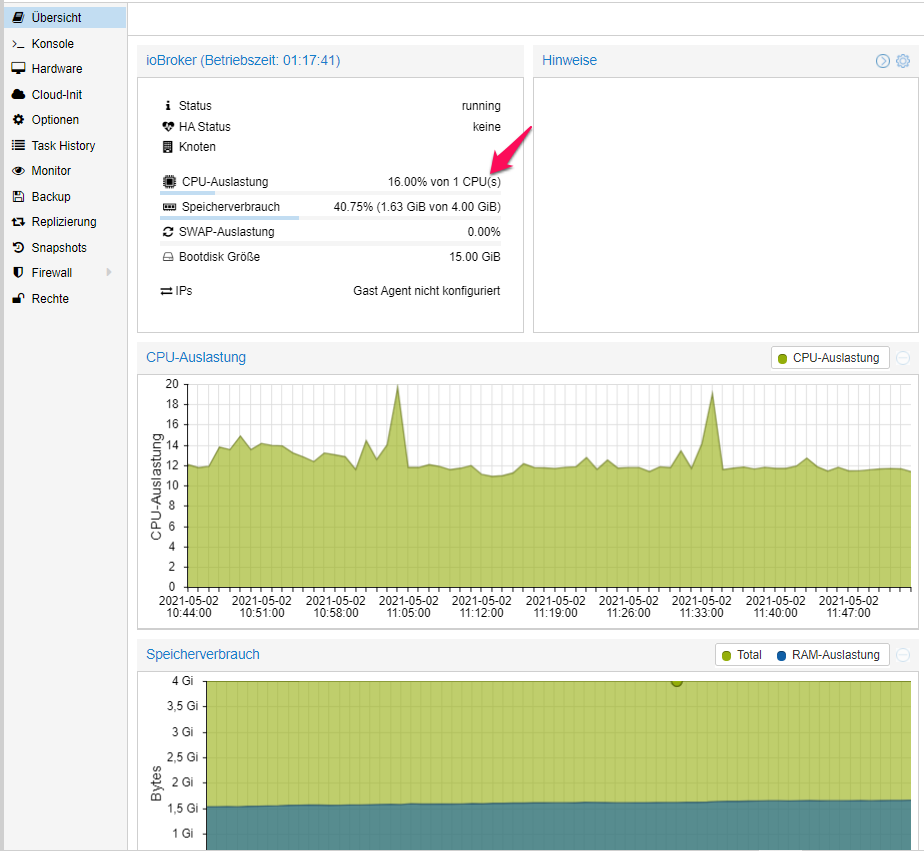Click the Replizierung arrows icon
The height and width of the screenshot is (851, 924).
pyautogui.click(x=19, y=222)
